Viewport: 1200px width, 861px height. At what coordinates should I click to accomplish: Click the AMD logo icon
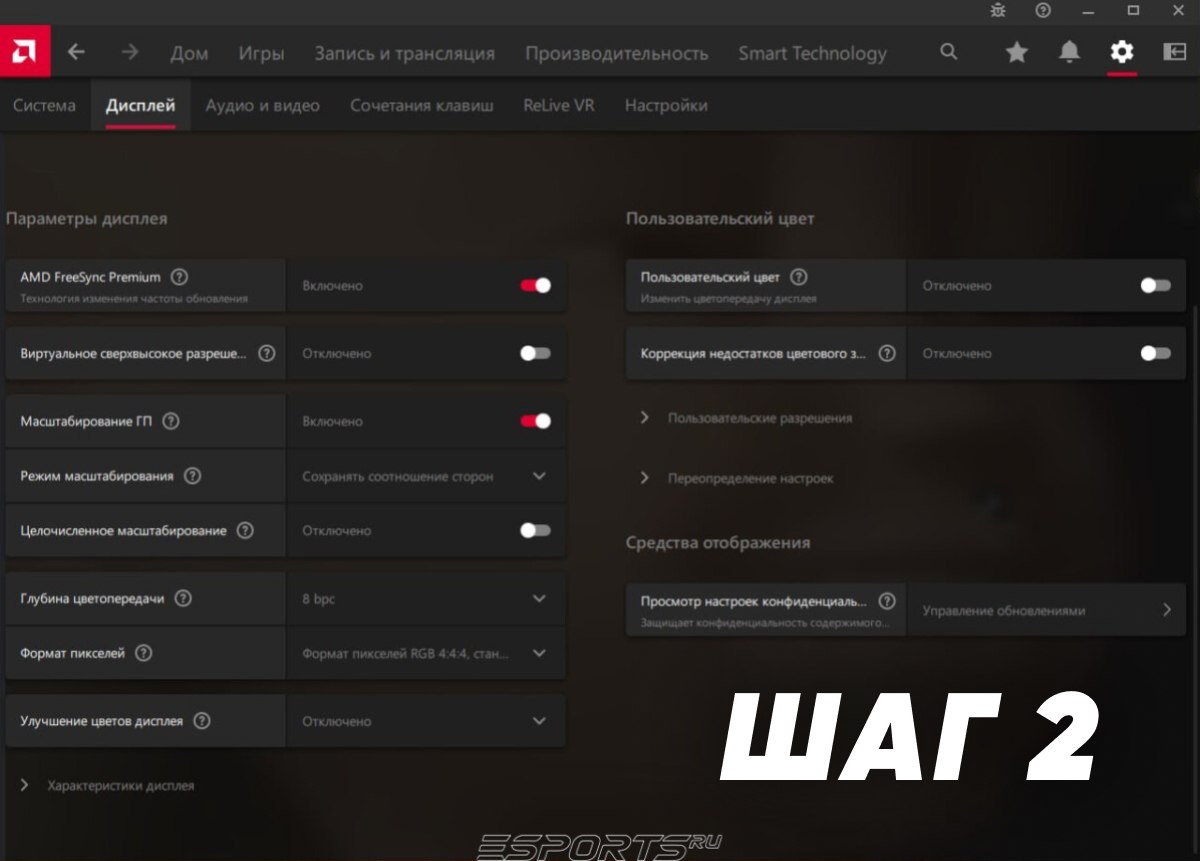click(x=24, y=53)
